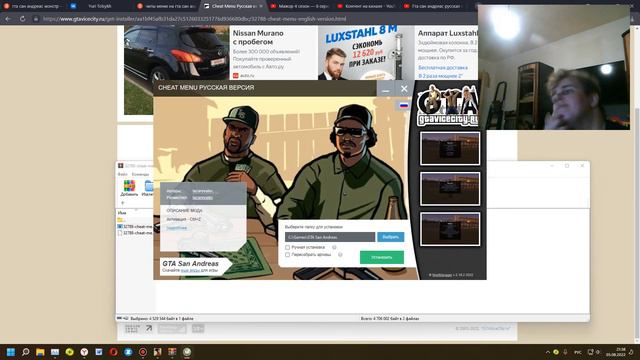This screenshot has height=360, width=640.
Task: Click the uploader name link under author
Action: 202,198
